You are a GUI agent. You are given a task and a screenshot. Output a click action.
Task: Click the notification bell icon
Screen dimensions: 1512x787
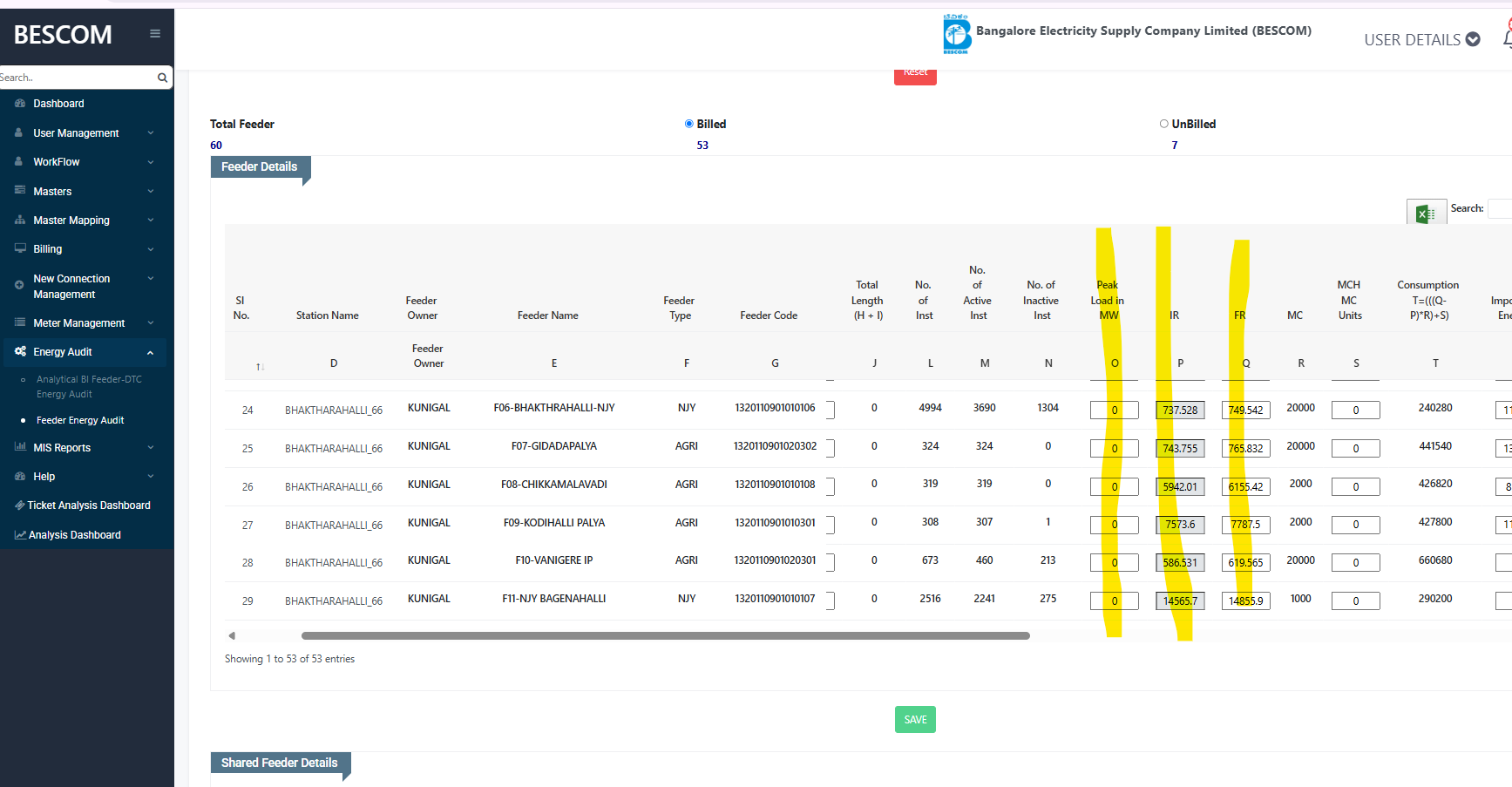point(1508,38)
